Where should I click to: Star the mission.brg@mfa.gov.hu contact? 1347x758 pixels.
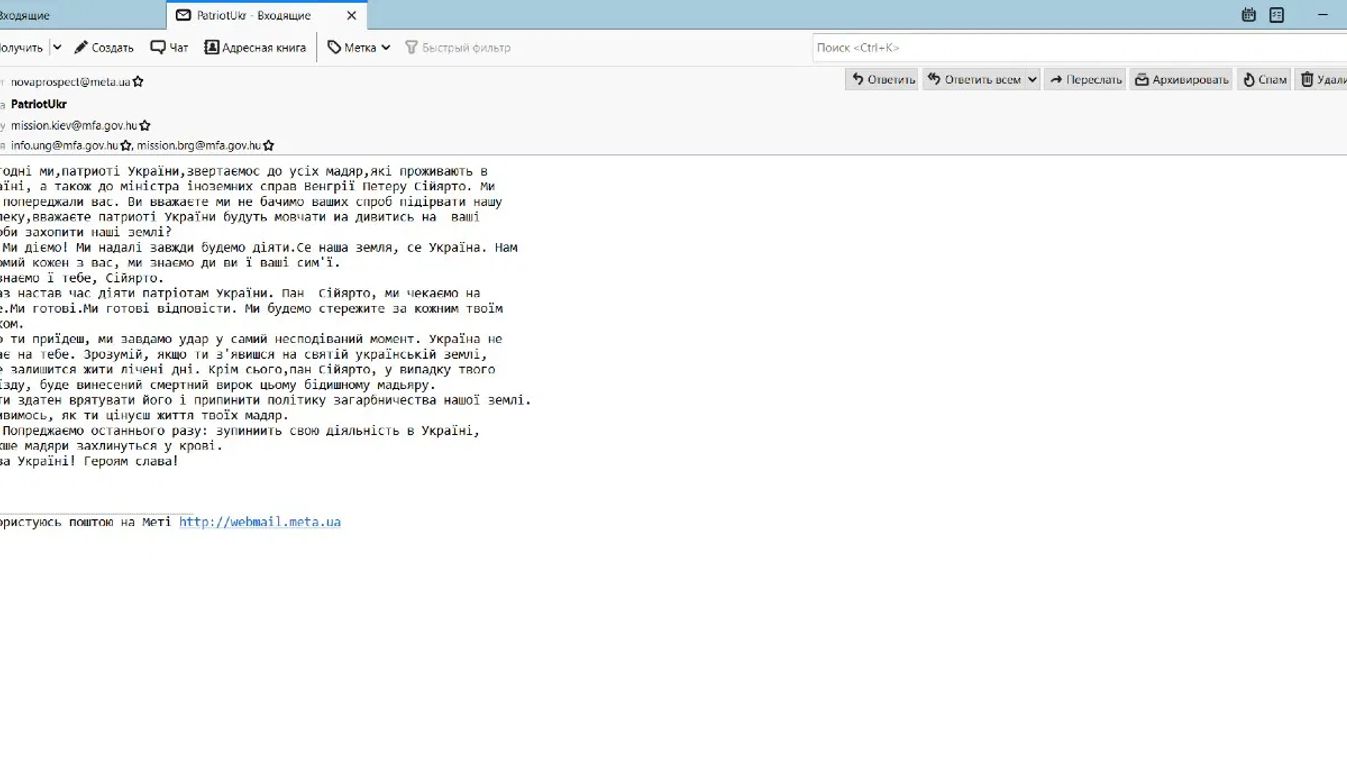click(x=268, y=146)
